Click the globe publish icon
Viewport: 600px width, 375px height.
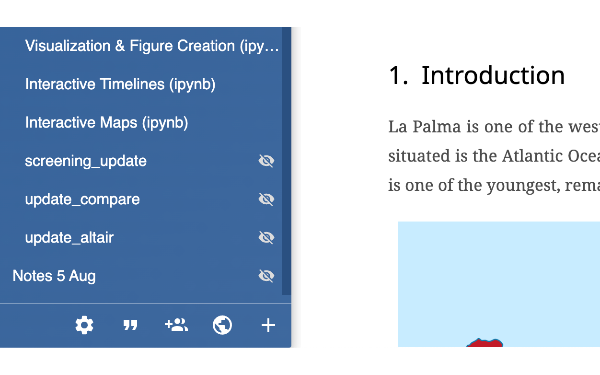point(222,325)
